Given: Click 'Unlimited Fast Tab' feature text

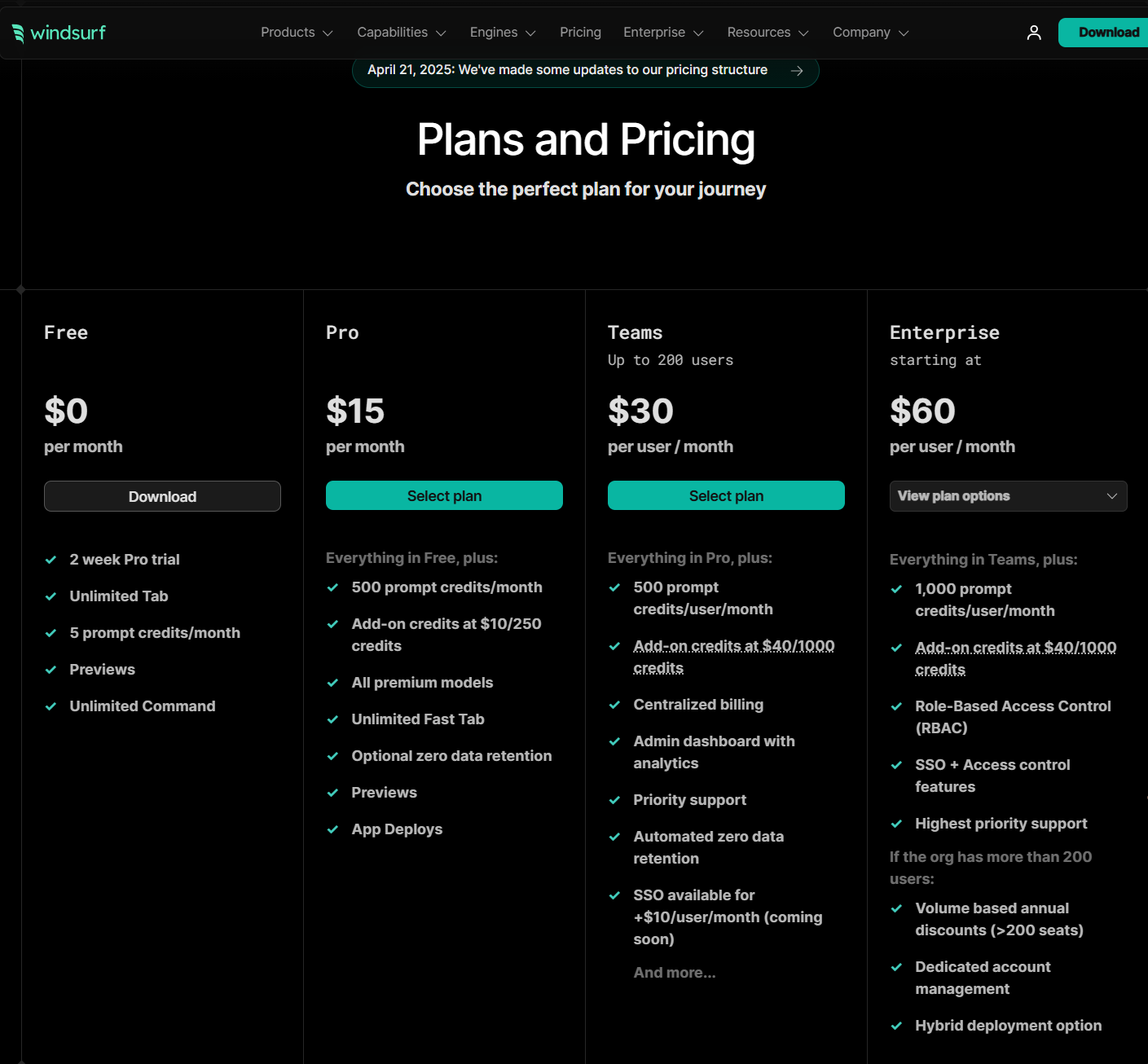Looking at the screenshot, I should click(x=418, y=719).
